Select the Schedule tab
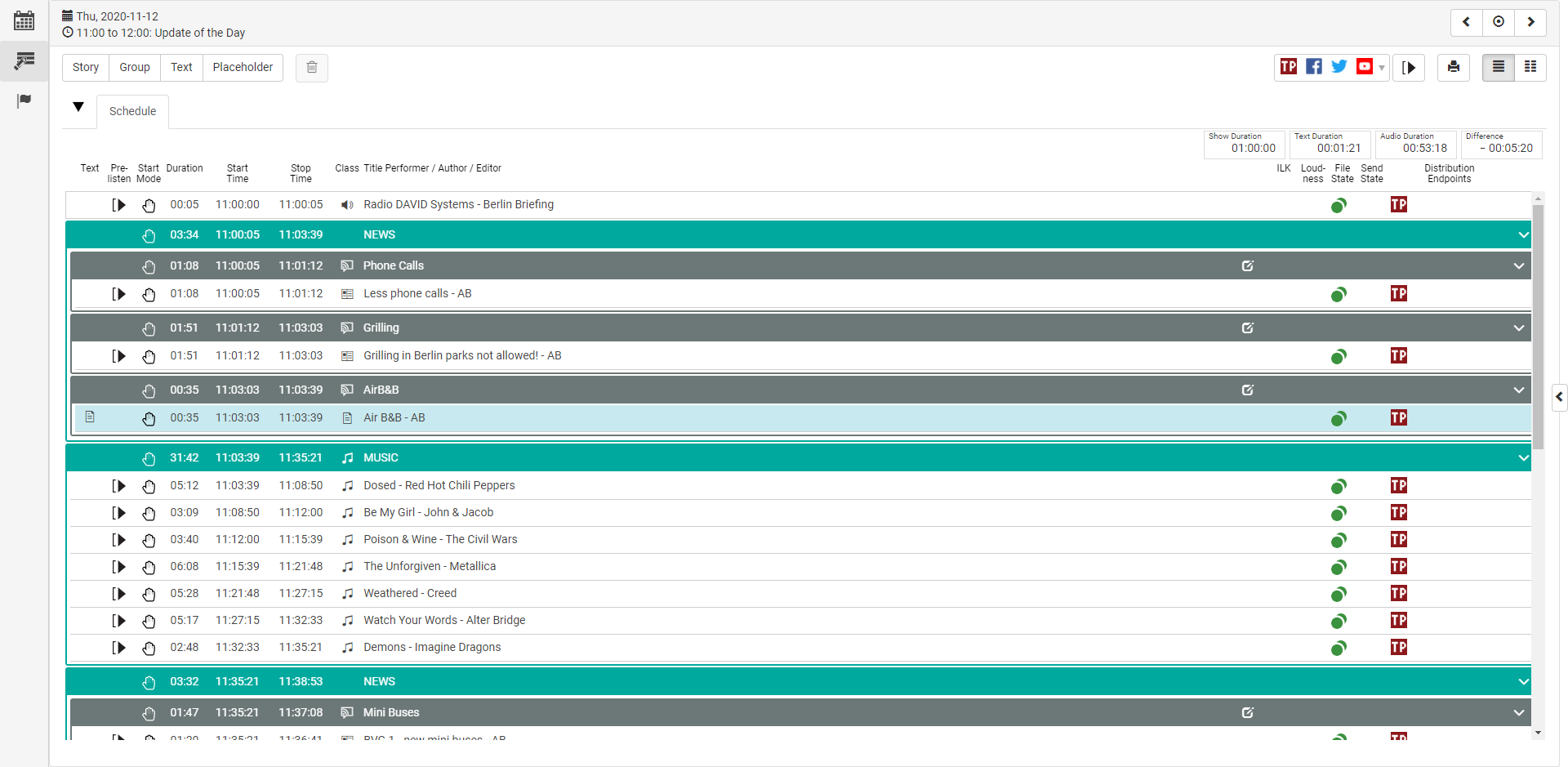The image size is (1568, 767). (x=132, y=112)
